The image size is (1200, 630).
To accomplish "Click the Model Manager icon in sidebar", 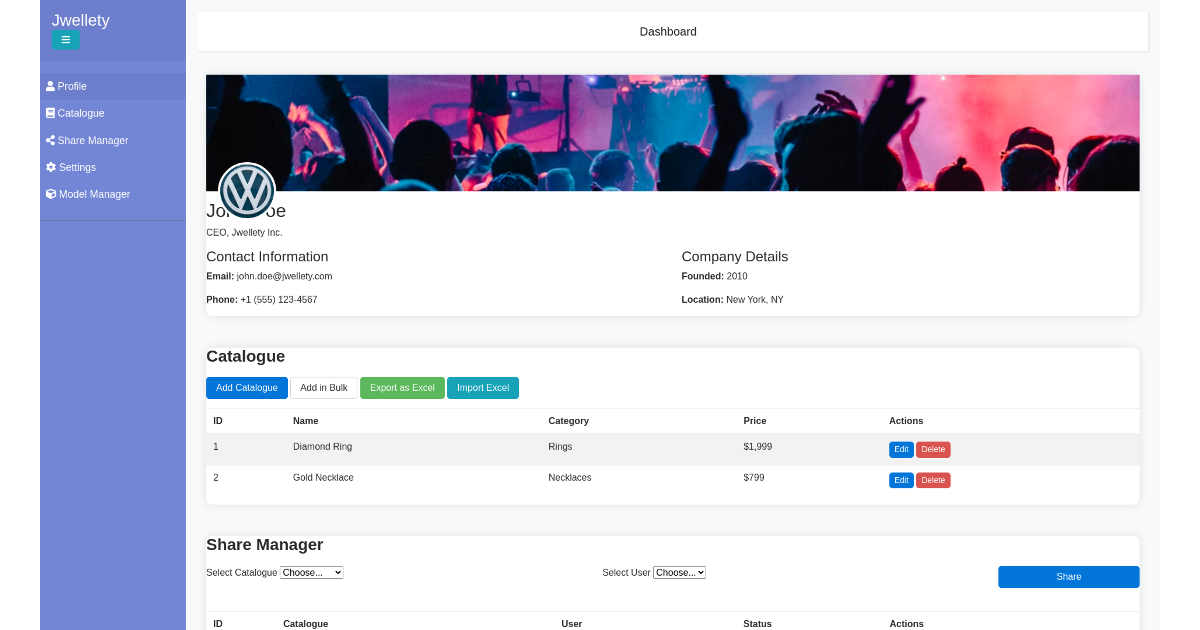I will click(x=49, y=194).
